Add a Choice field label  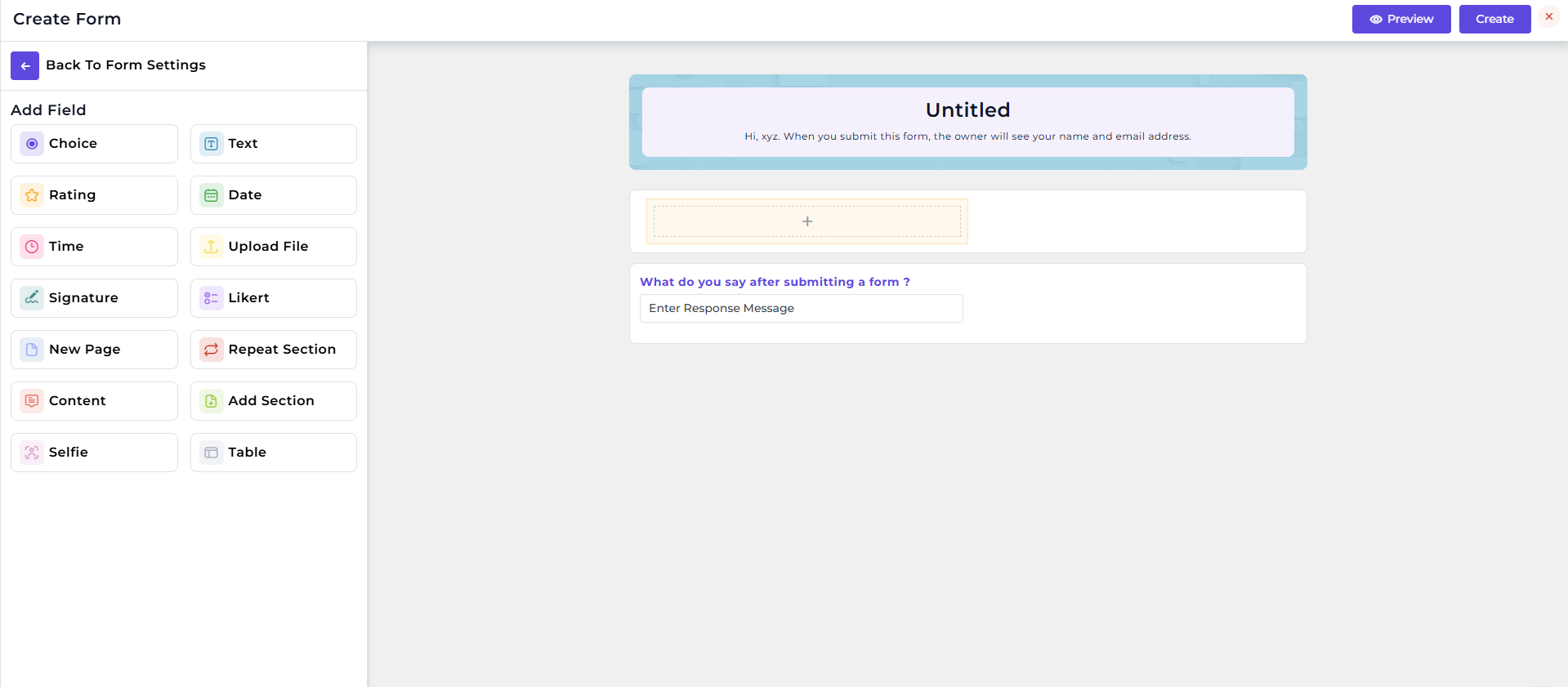click(73, 144)
